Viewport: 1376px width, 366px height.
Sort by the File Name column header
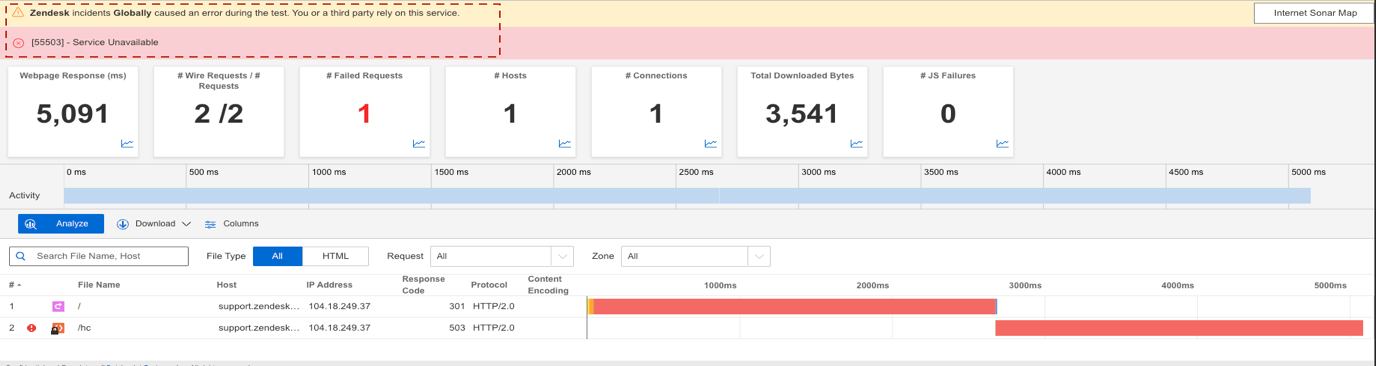(x=99, y=285)
